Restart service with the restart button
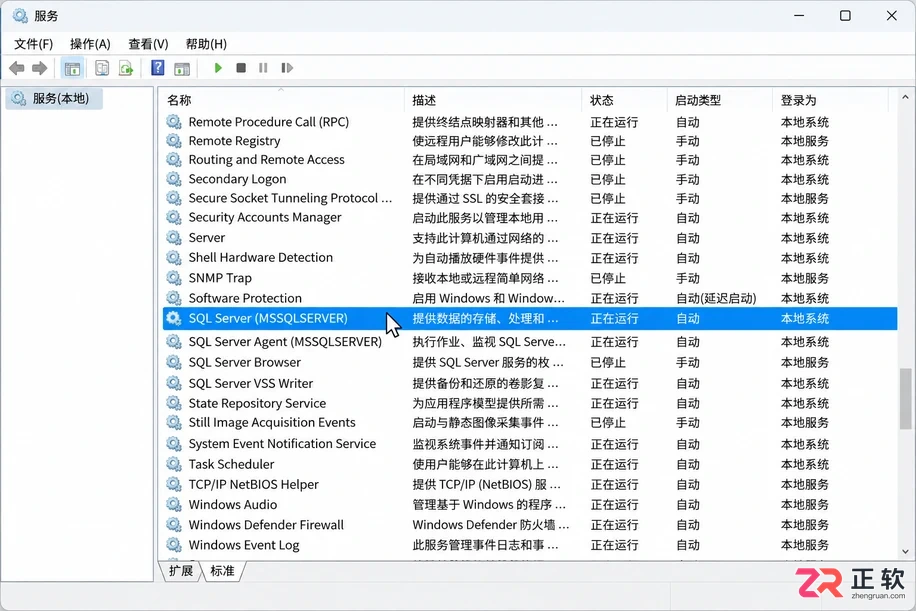Viewport: 916px width, 611px height. 286,68
